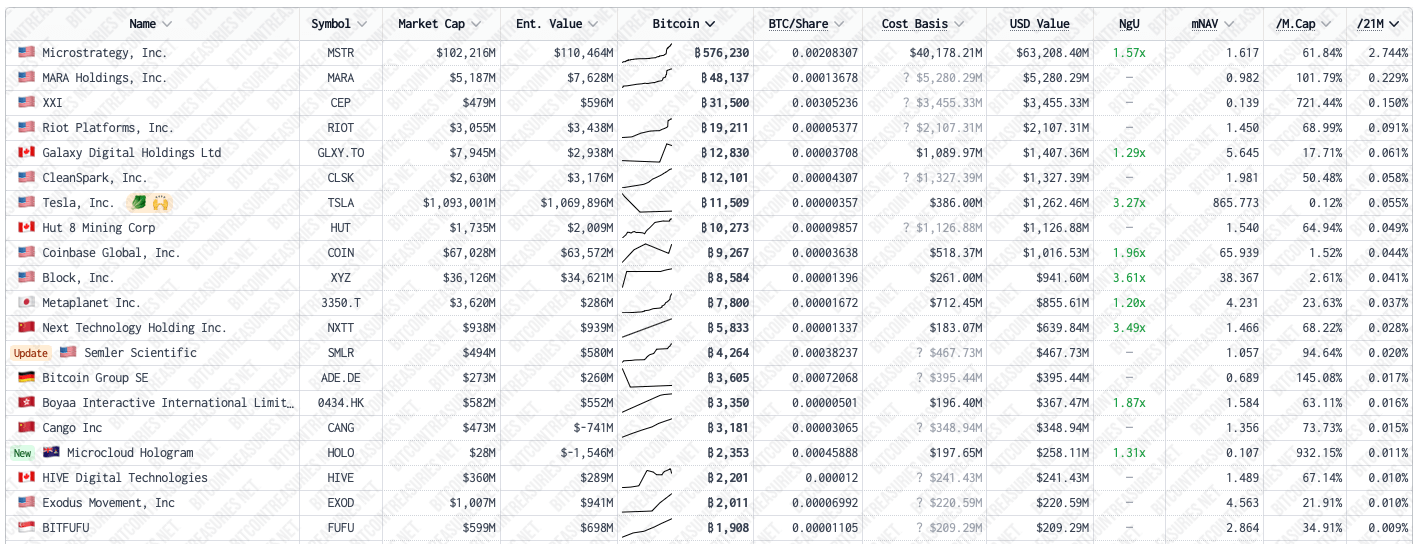The width and height of the screenshot is (1416, 544).
Task: Click the US flag beside Exodus Movement
Action: click(x=26, y=503)
